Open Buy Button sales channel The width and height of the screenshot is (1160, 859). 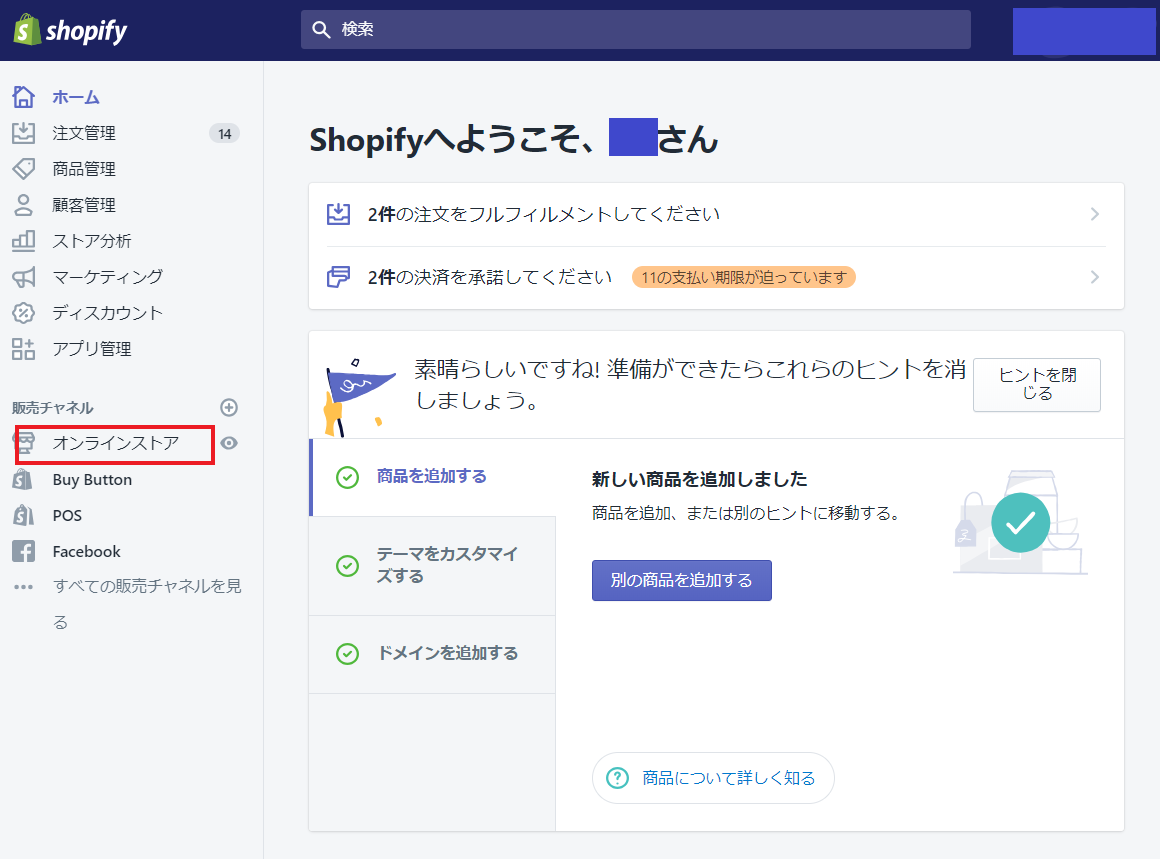click(x=92, y=479)
